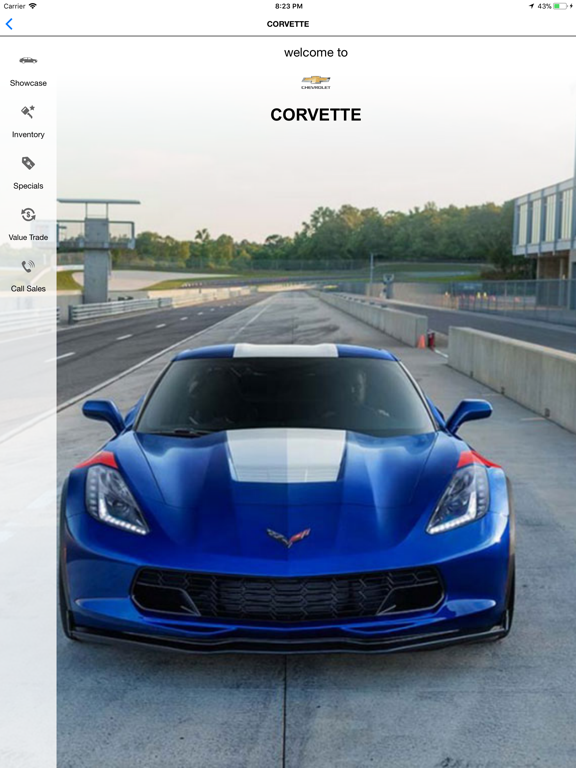Select the Showcase label

click(28, 83)
